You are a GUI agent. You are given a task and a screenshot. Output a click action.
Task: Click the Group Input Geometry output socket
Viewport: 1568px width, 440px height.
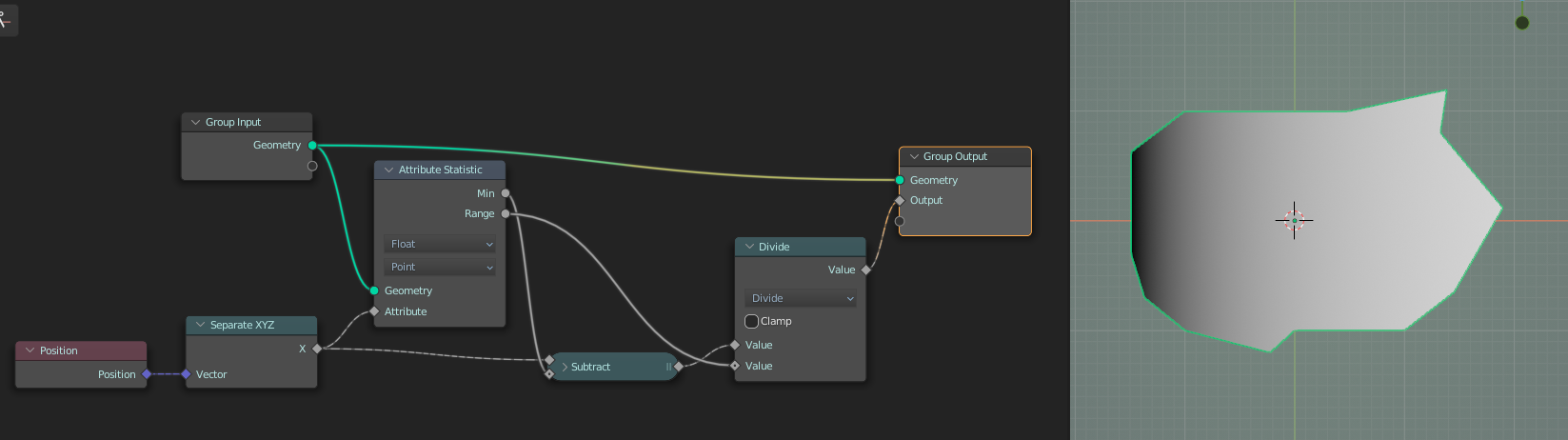(x=312, y=146)
